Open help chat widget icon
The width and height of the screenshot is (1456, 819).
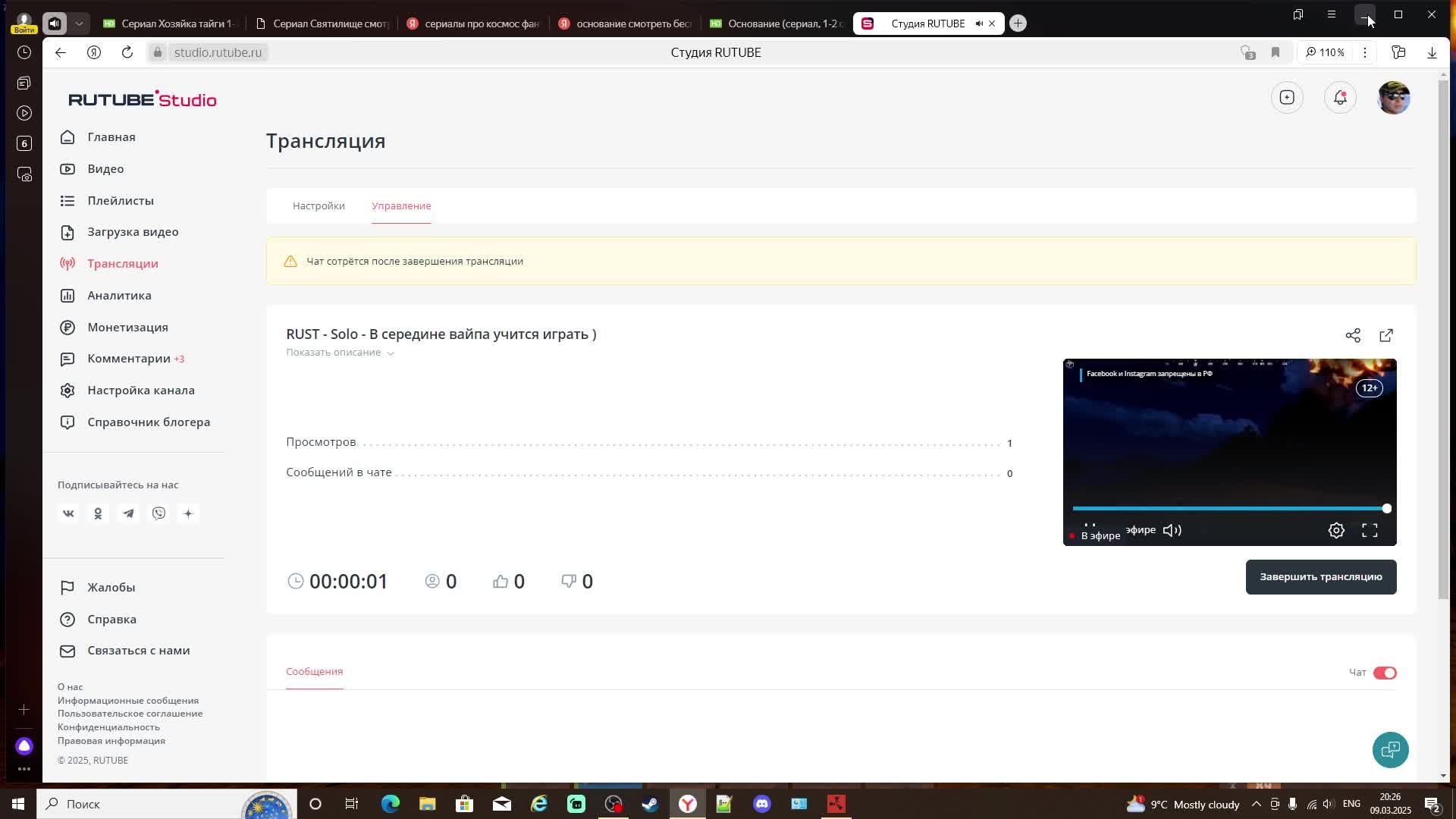(x=1390, y=750)
